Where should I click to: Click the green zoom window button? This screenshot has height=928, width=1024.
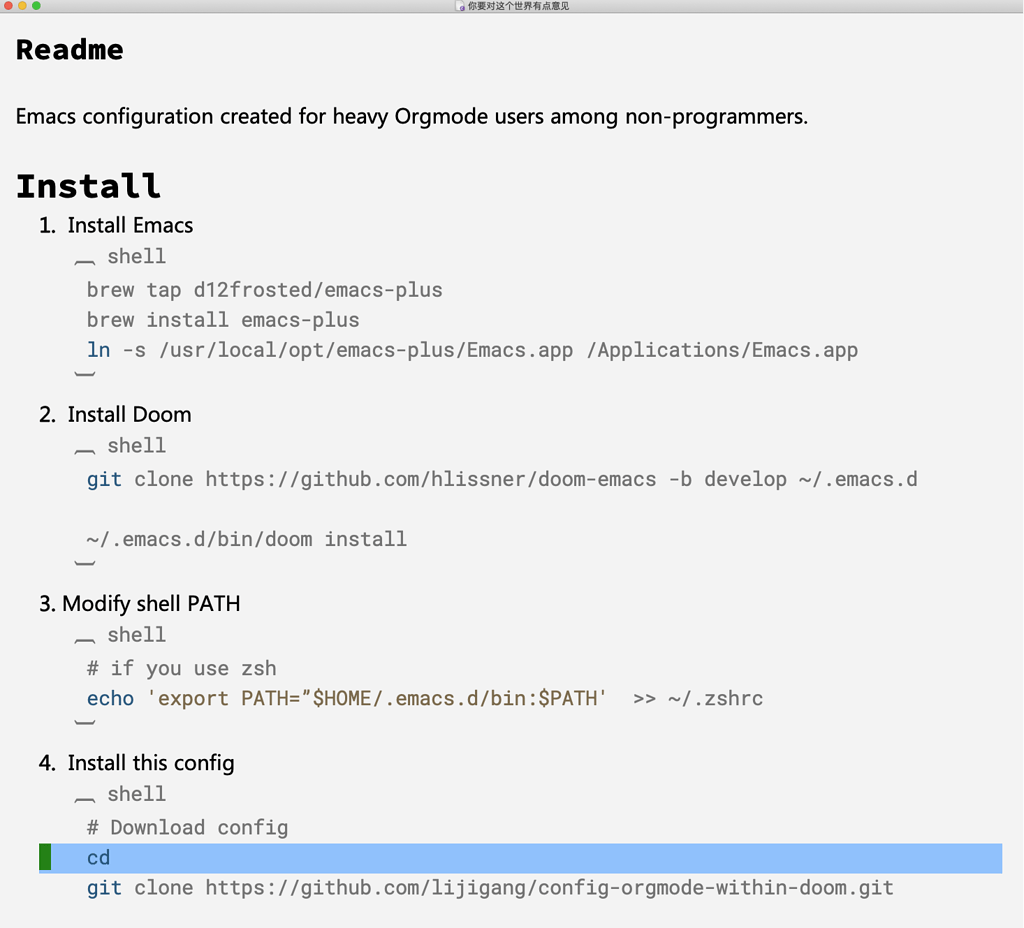tap(37, 6)
